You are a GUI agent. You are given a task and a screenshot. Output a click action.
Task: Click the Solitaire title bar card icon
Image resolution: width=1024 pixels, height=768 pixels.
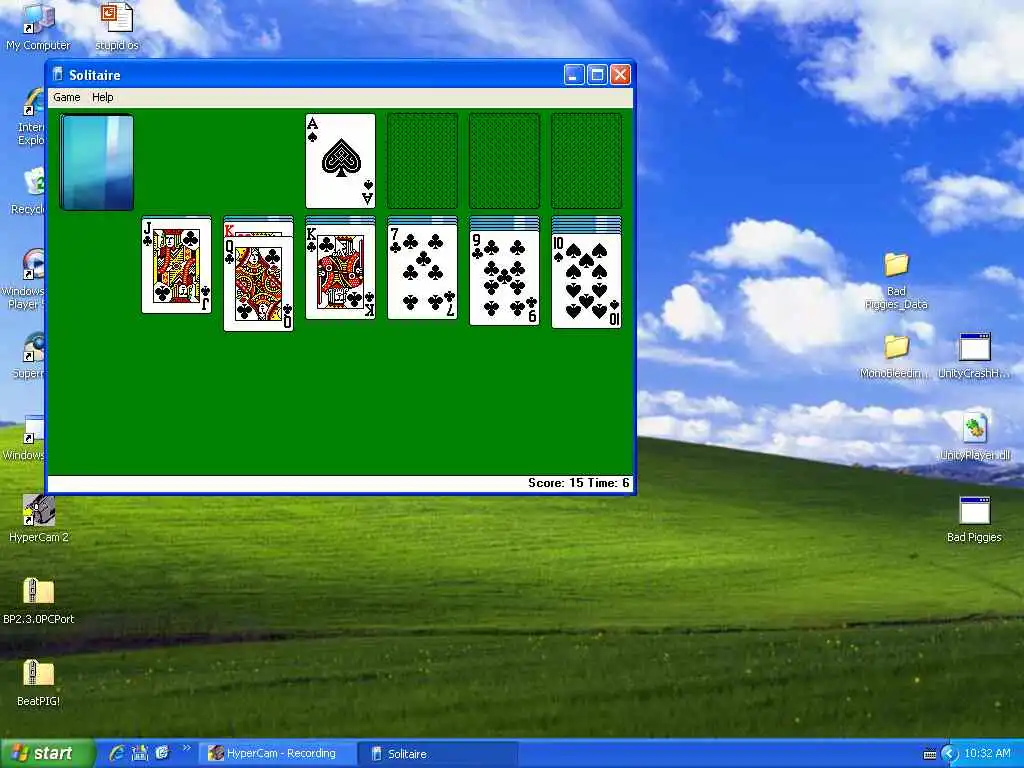click(57, 74)
